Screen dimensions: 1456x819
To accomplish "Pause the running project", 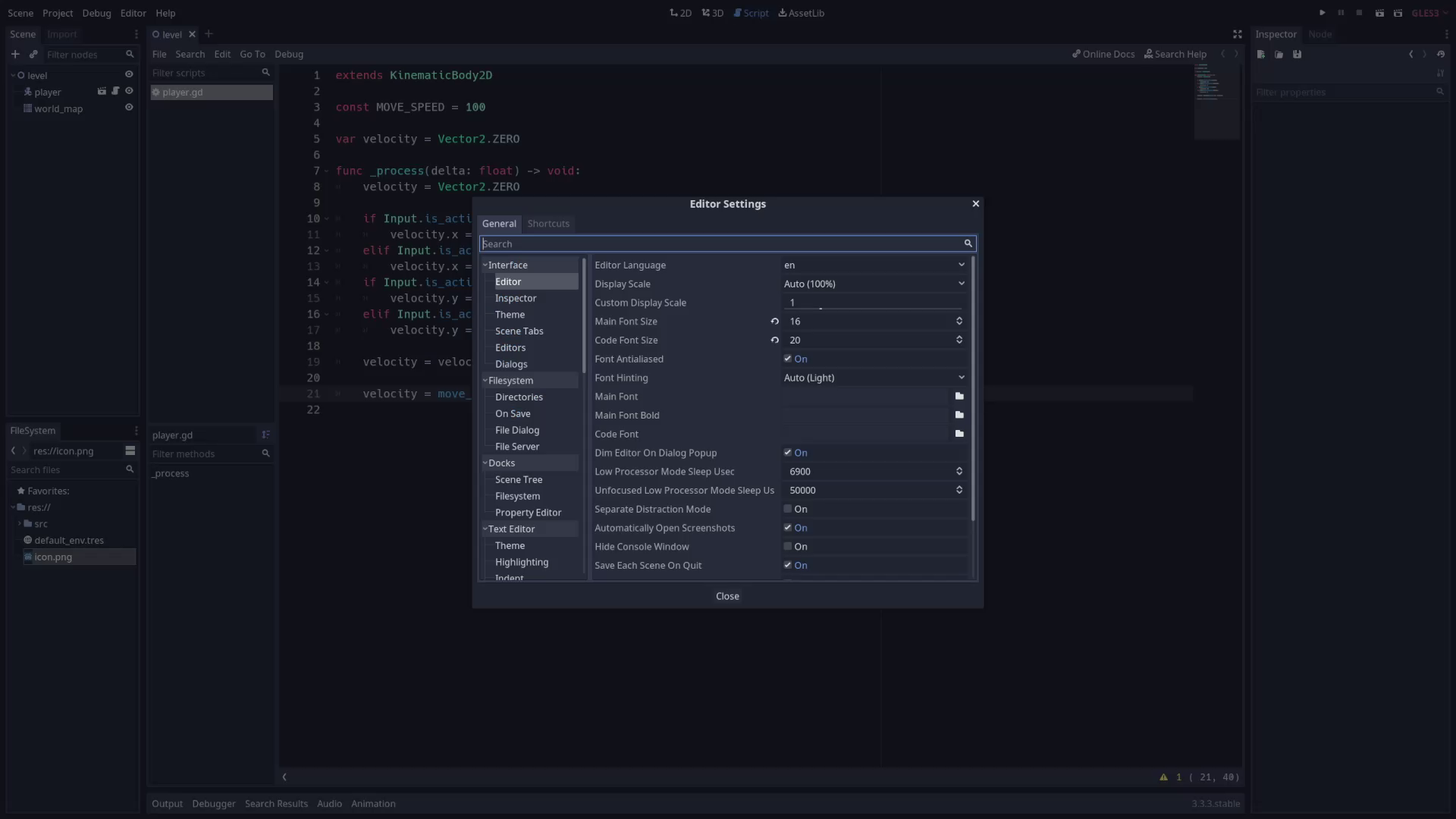I will (1341, 13).
